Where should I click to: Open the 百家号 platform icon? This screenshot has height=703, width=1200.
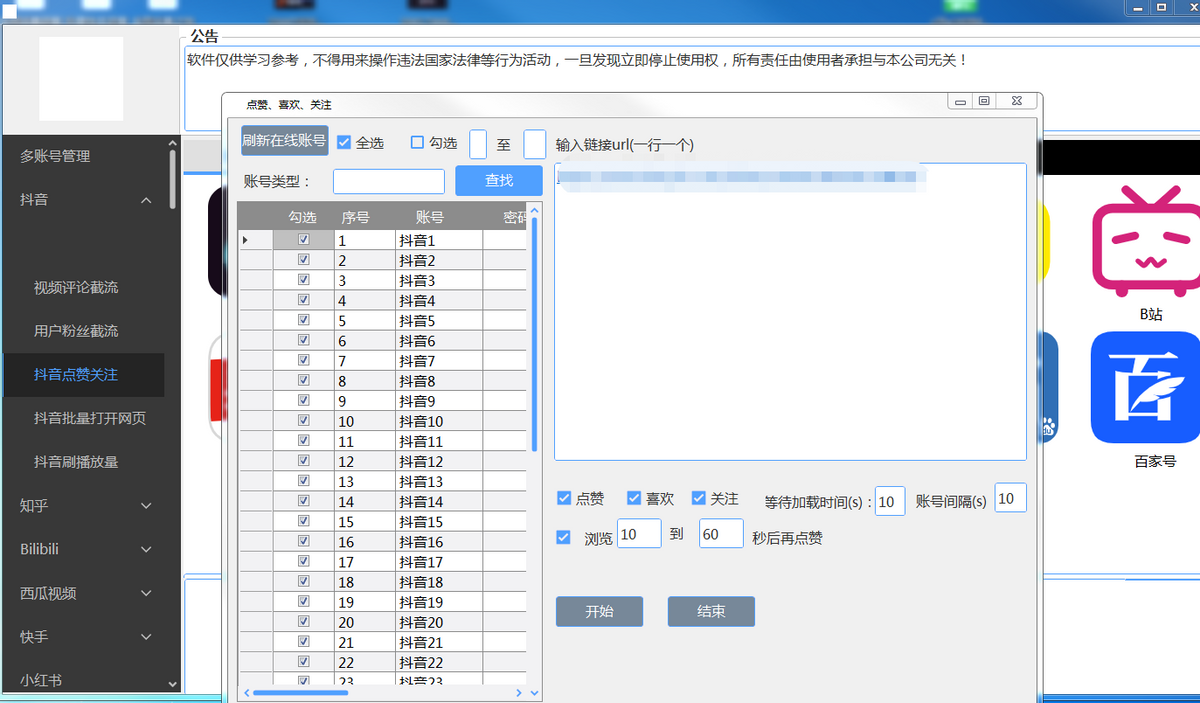point(1145,388)
